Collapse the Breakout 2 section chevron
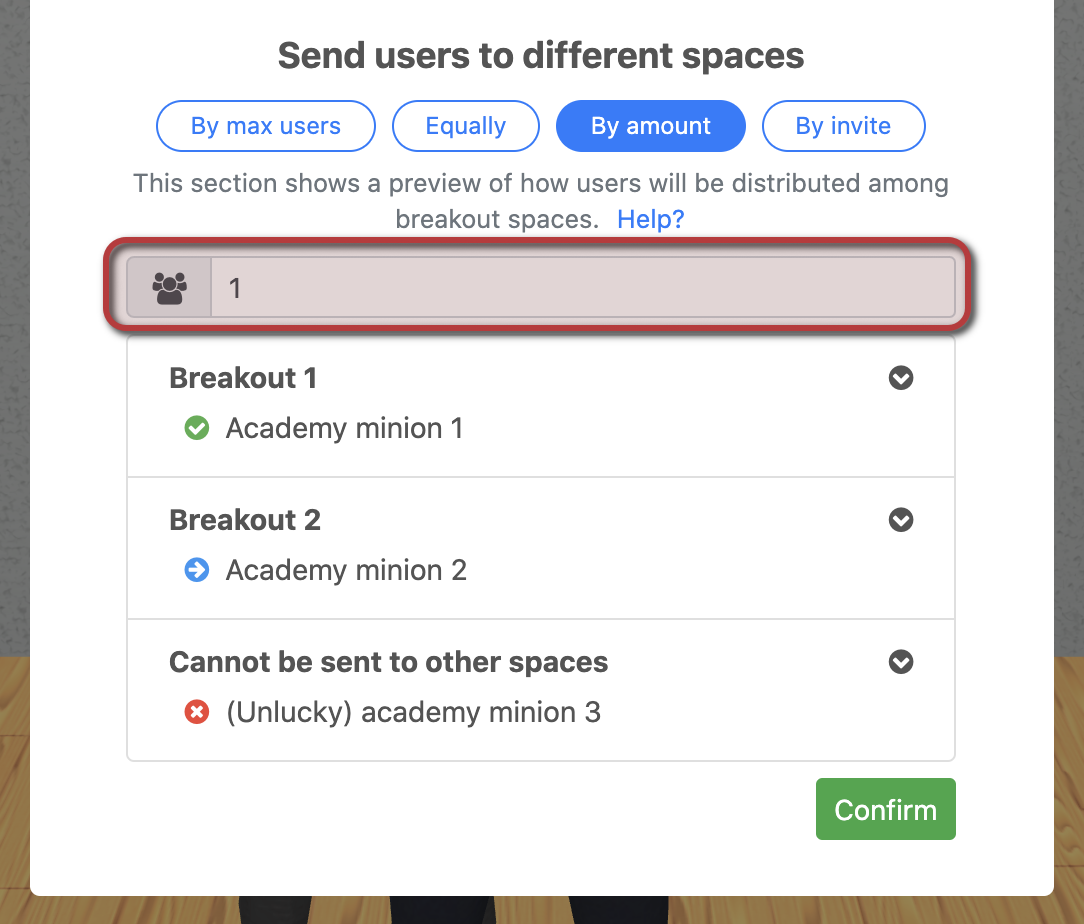The image size is (1084, 924). click(x=901, y=520)
